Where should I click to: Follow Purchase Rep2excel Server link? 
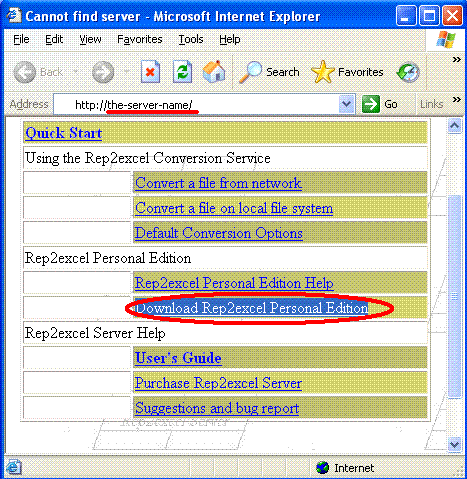(218, 383)
